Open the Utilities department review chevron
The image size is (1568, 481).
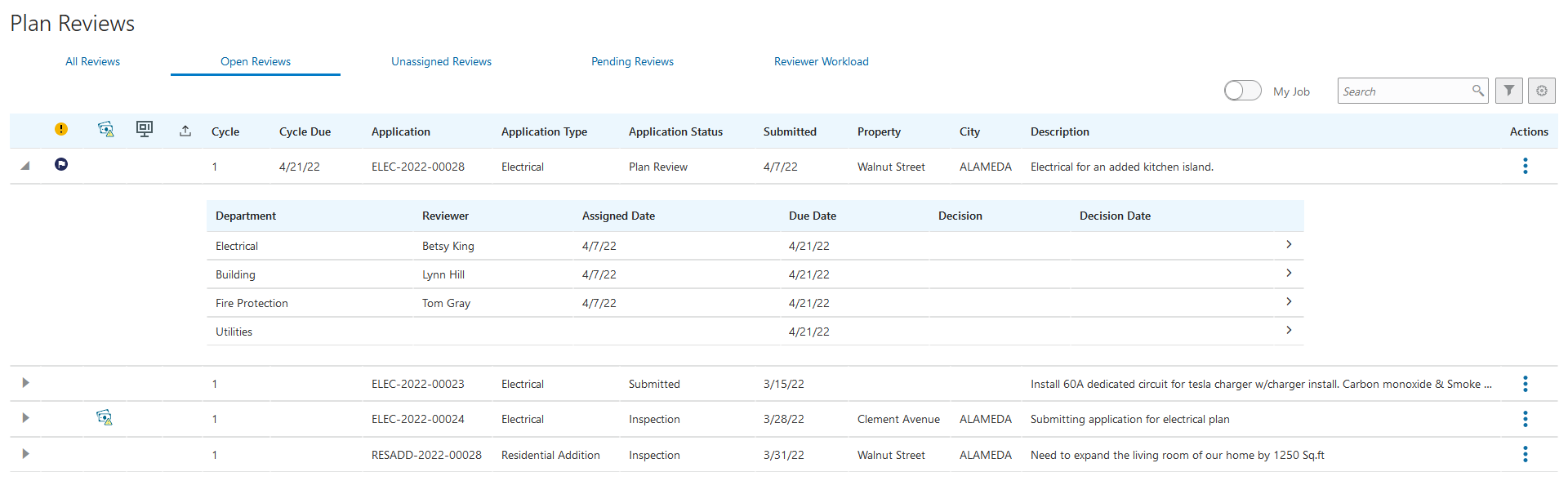[x=1289, y=331]
